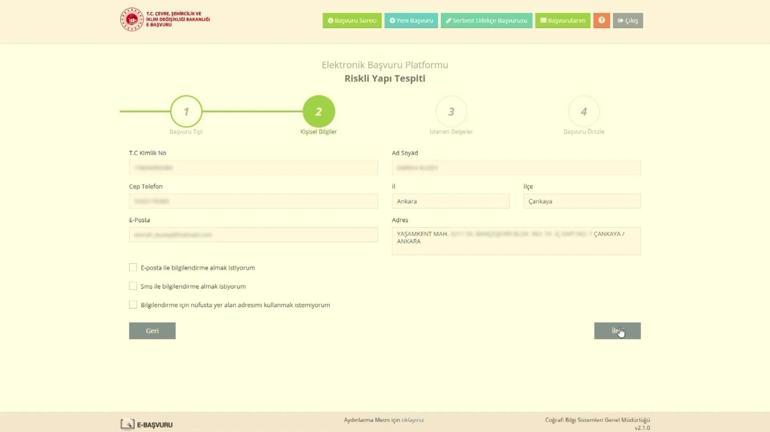Click the Çıkış logout button

coord(628,21)
